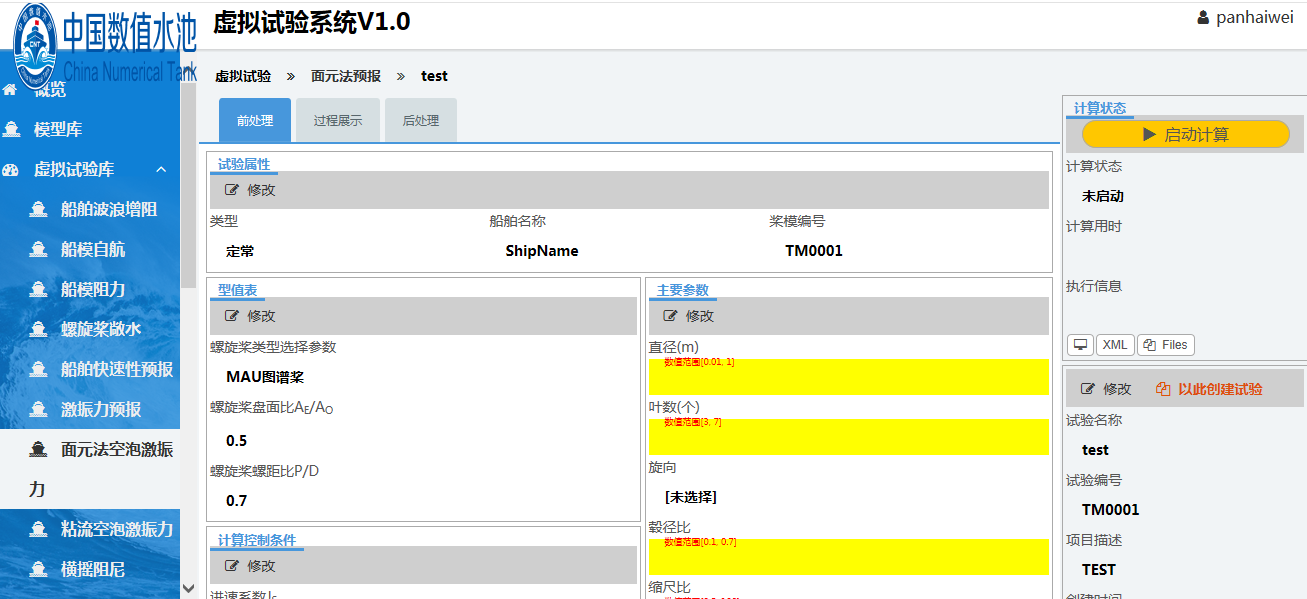The width and height of the screenshot is (1307, 599).
Task: Select 船舶快速性预报 in the sidebar
Action: click(x=116, y=369)
